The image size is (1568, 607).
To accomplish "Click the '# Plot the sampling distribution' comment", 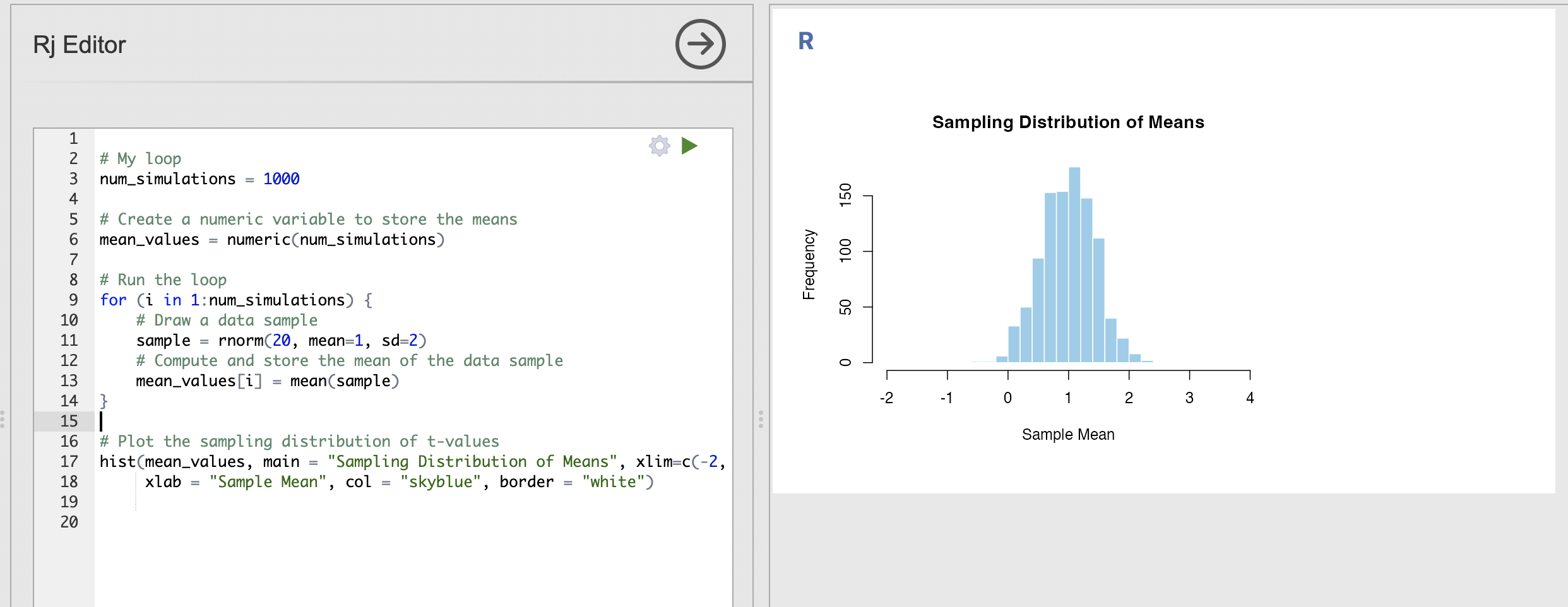I will point(299,441).
